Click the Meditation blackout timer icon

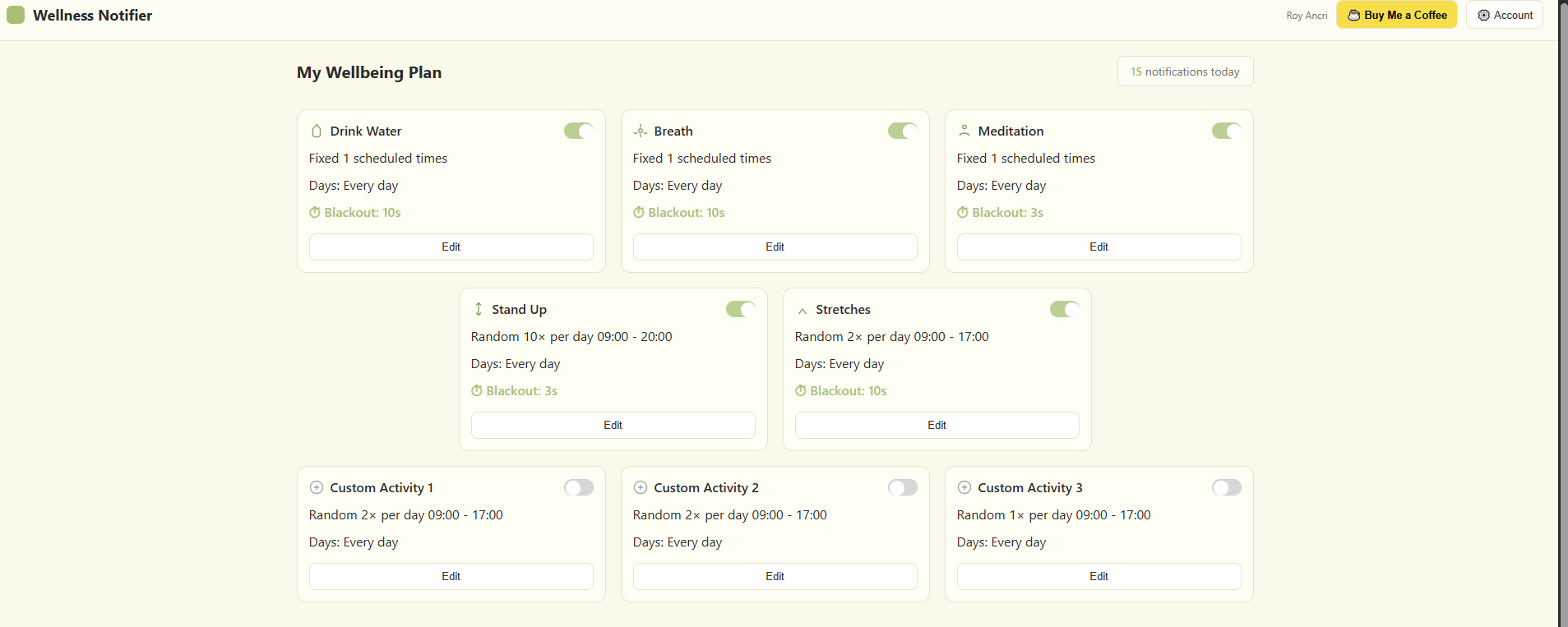click(x=963, y=212)
